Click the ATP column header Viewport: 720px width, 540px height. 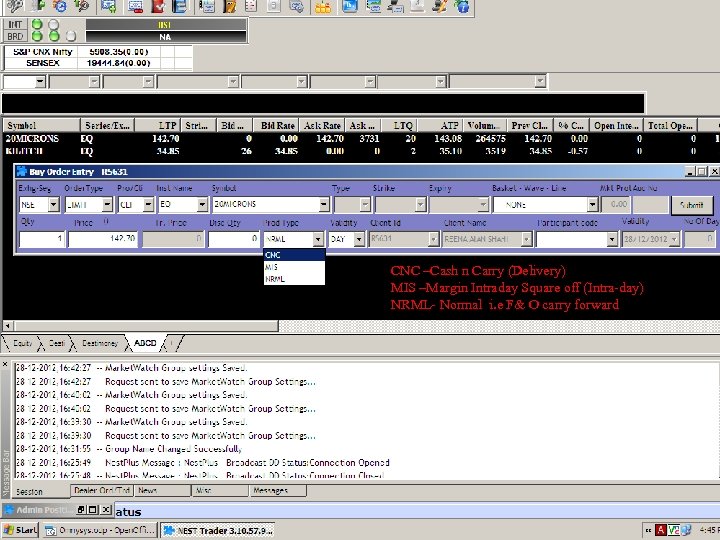tap(439, 125)
